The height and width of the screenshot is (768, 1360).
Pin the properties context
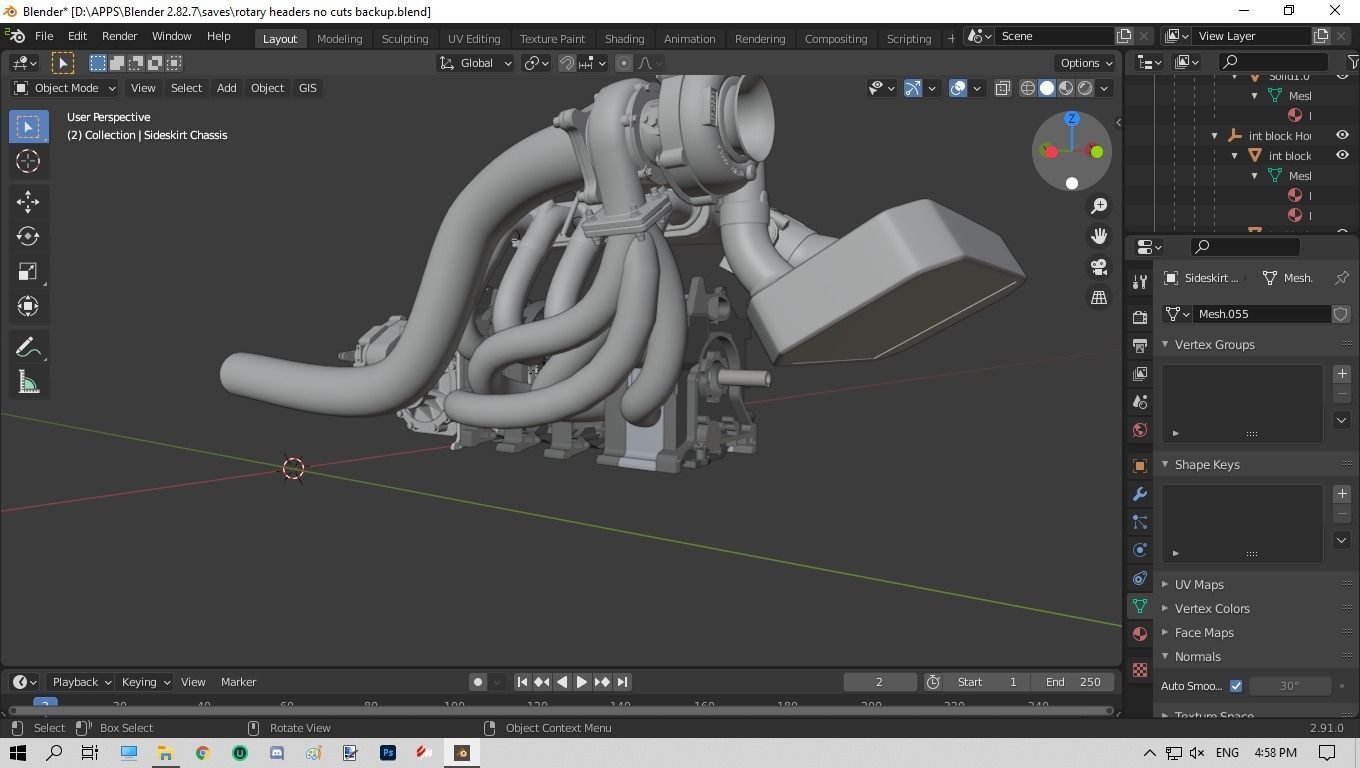1342,278
